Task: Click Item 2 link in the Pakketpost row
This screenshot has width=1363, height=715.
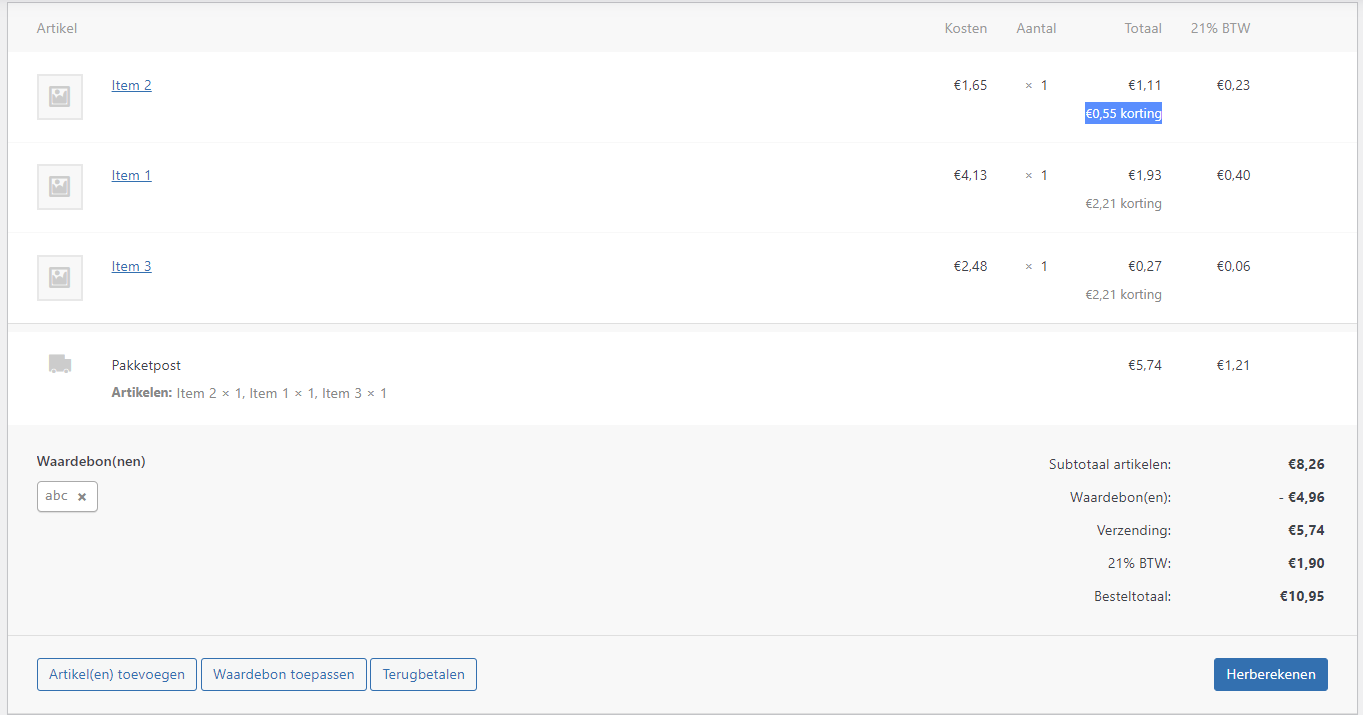Action: pos(198,392)
